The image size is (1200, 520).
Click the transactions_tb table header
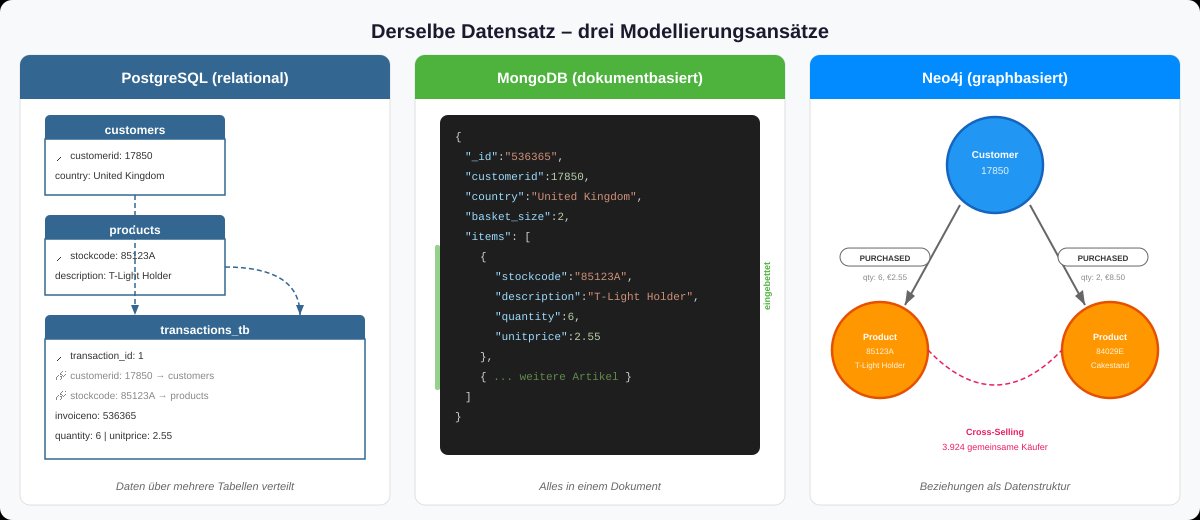pyautogui.click(x=205, y=328)
